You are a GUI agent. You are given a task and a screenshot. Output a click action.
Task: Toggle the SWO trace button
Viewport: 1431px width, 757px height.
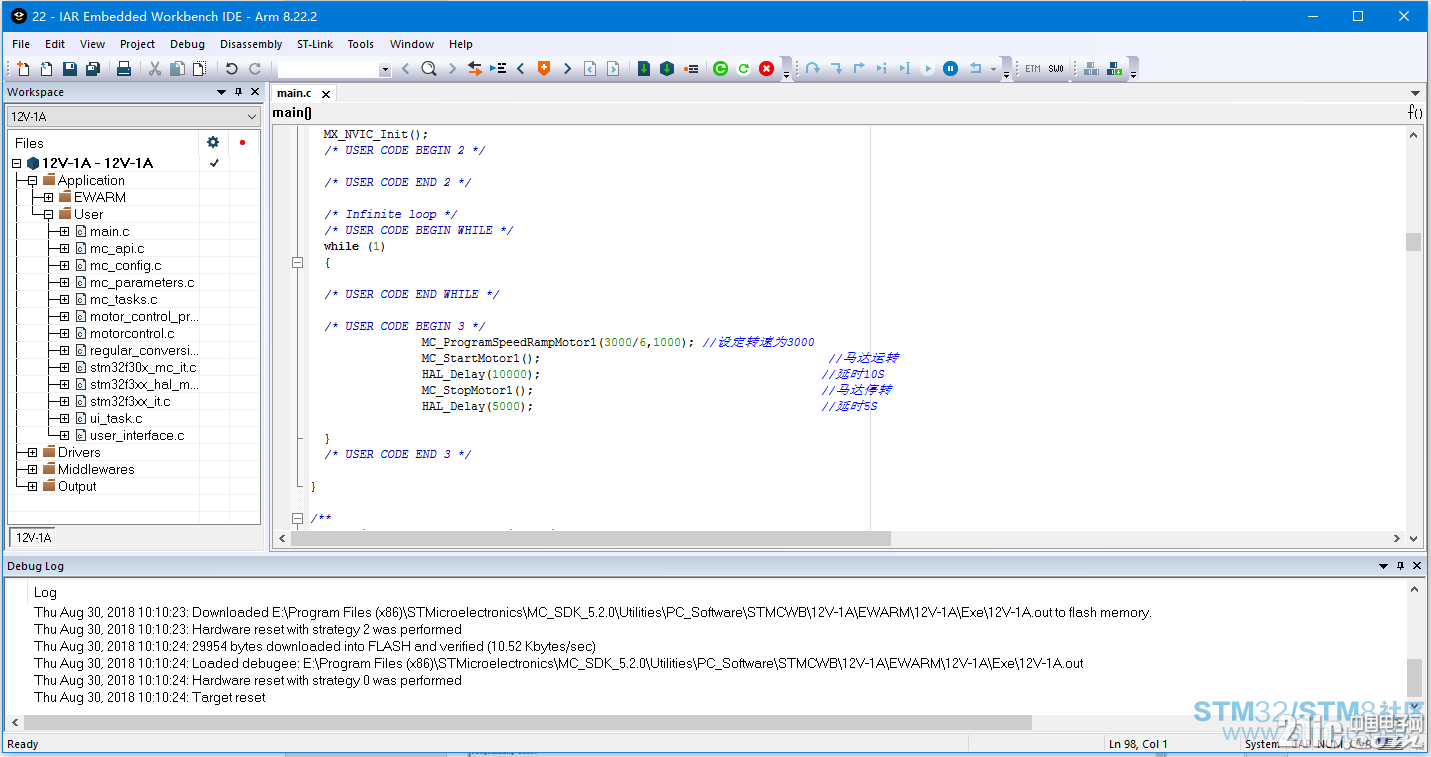tap(1056, 69)
